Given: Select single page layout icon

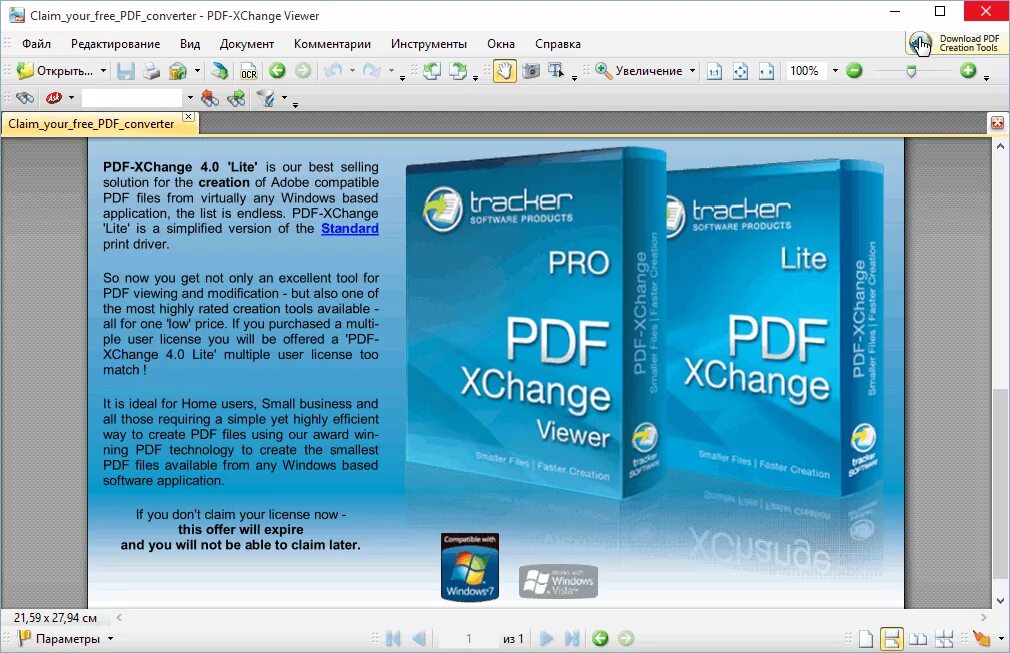Looking at the screenshot, I should [866, 639].
